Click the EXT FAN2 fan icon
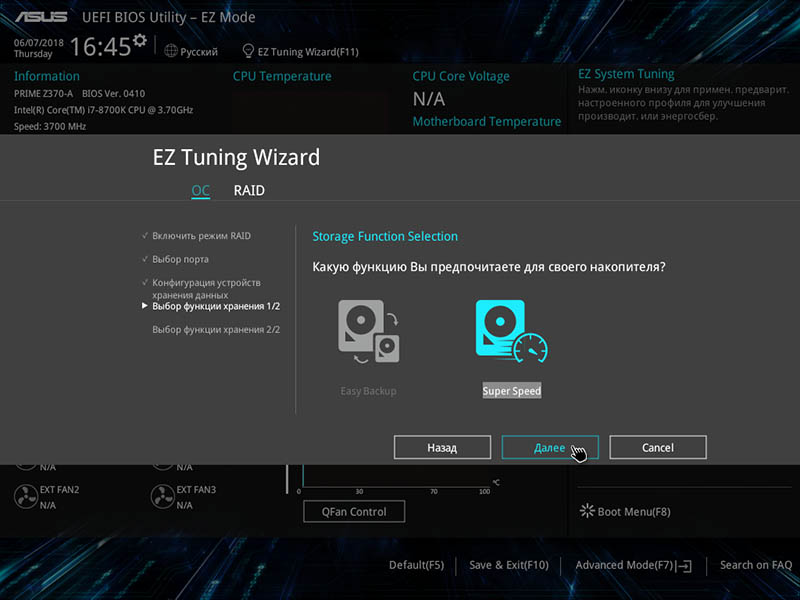This screenshot has width=800, height=600. (x=26, y=496)
